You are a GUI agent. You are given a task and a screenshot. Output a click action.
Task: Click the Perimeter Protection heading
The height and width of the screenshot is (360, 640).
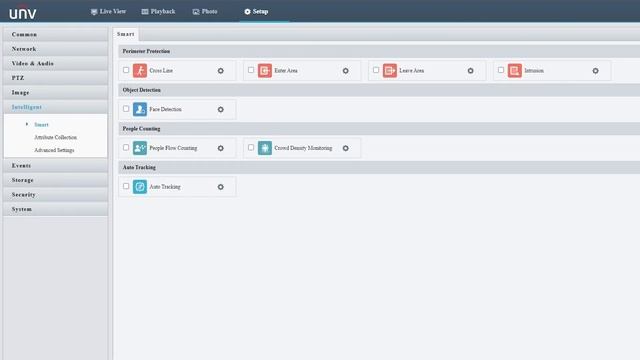(146, 51)
